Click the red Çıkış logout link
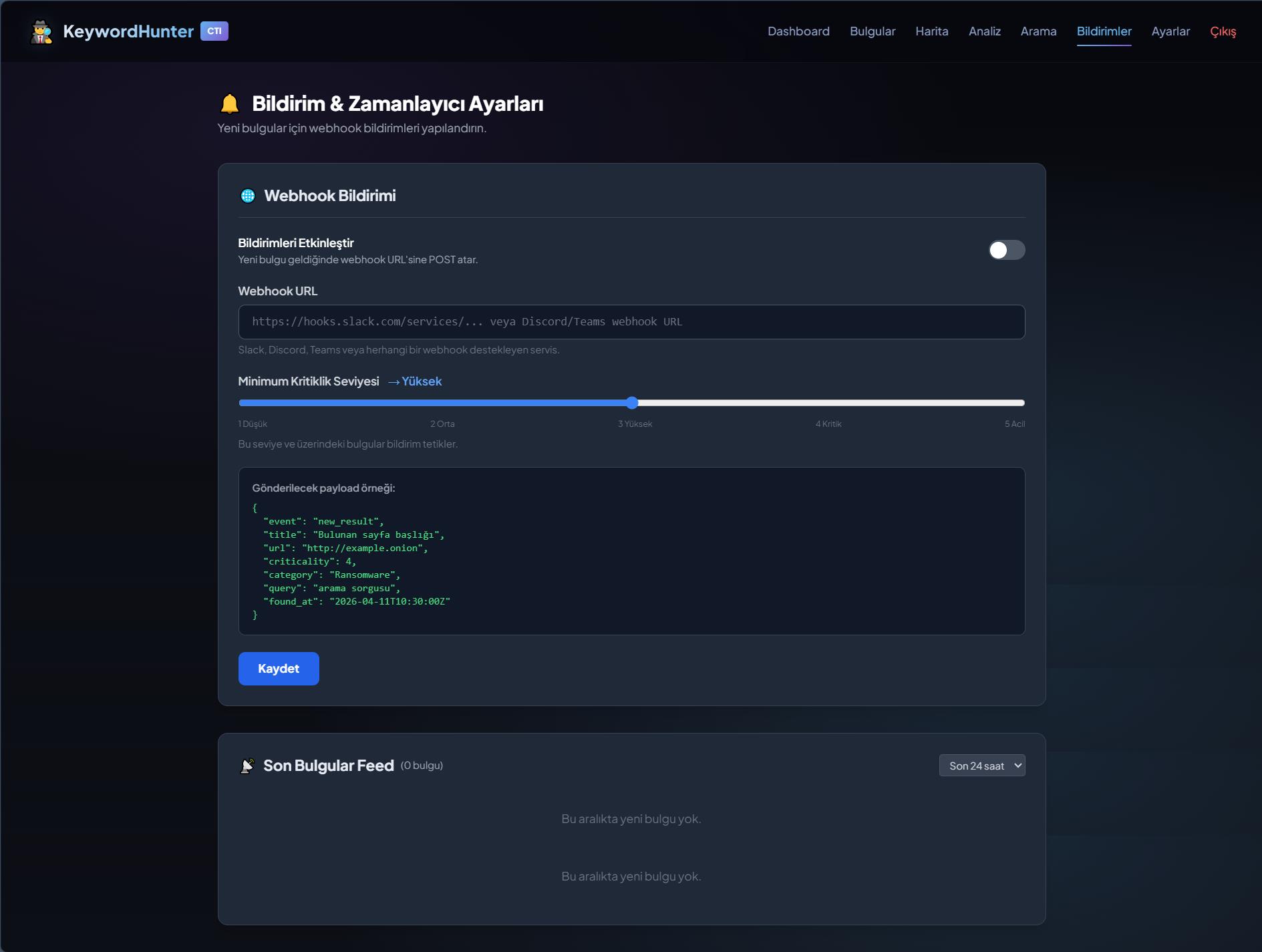Image resolution: width=1262 pixels, height=952 pixels. pyautogui.click(x=1223, y=31)
